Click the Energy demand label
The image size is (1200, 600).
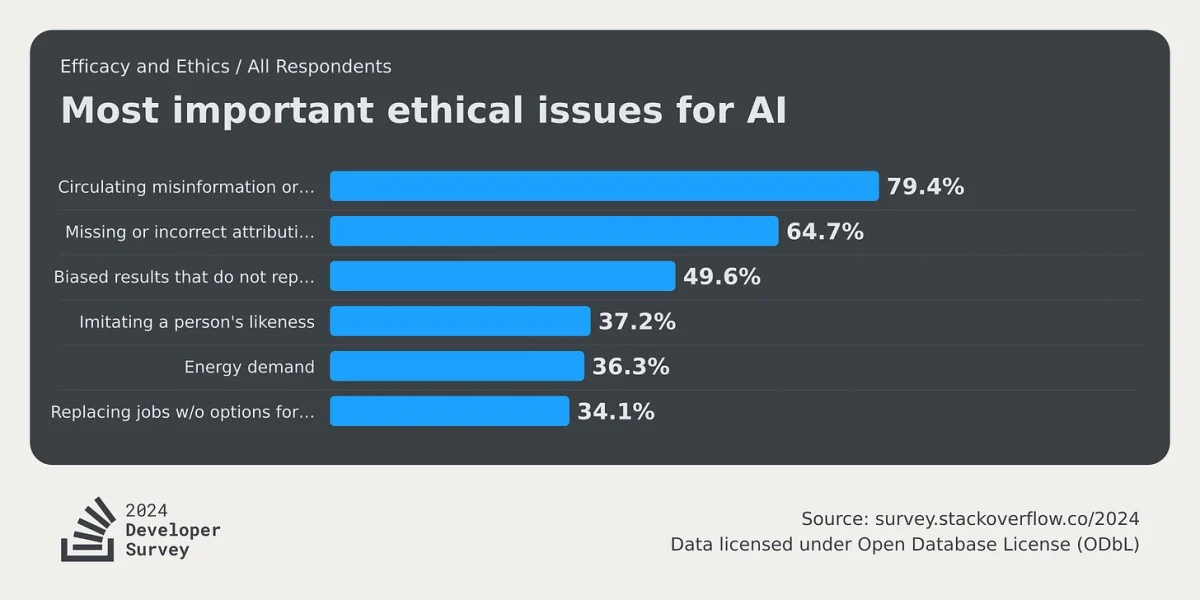[249, 367]
